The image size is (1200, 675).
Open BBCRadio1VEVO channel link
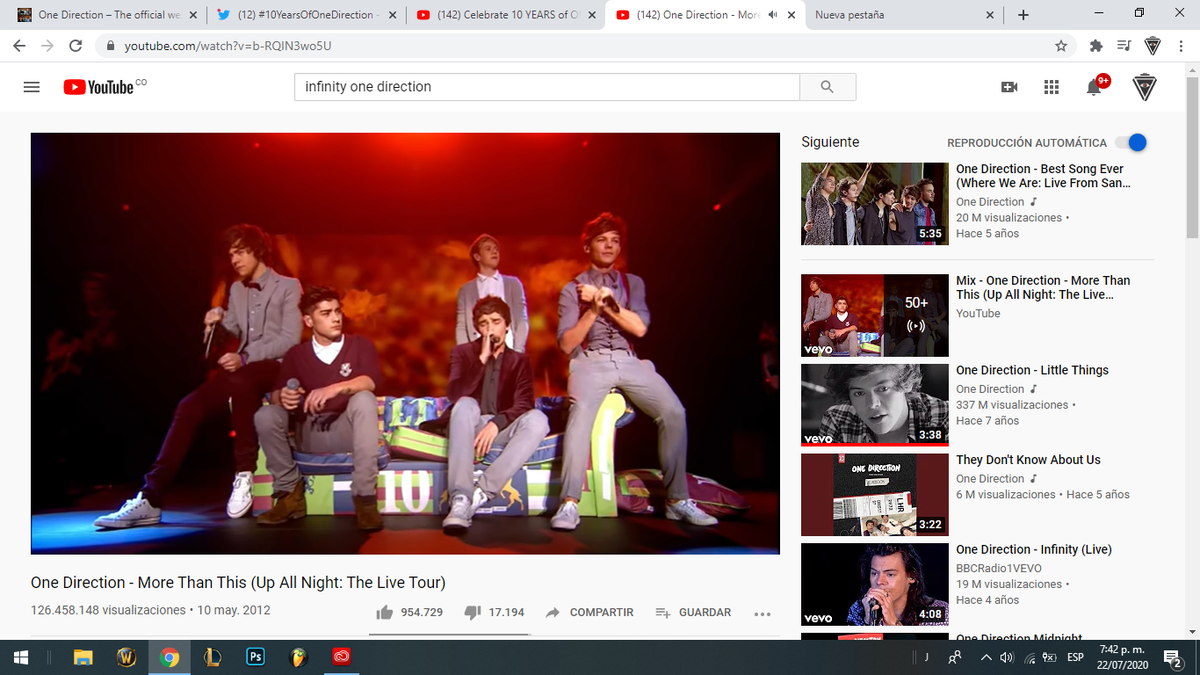pyautogui.click(x=1001, y=568)
